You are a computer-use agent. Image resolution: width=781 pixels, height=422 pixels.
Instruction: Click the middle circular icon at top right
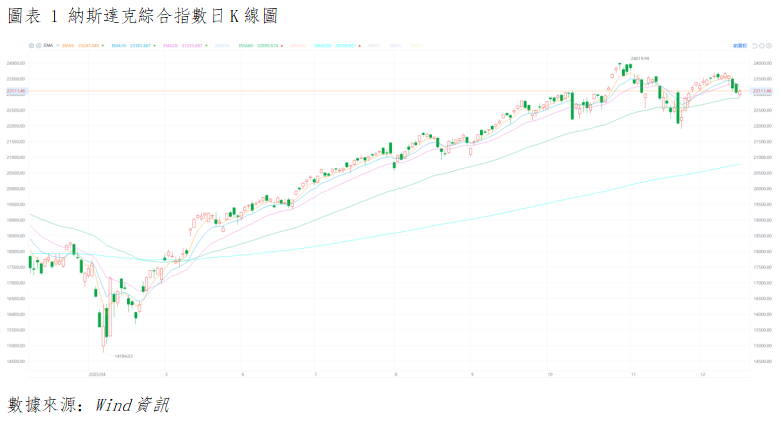[761, 45]
